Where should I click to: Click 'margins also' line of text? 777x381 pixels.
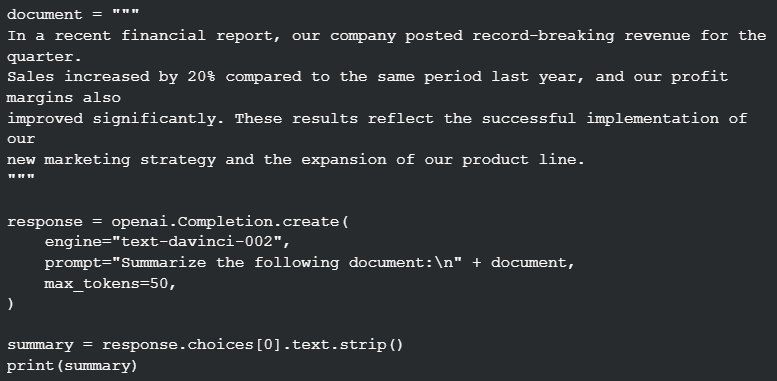(x=63, y=98)
